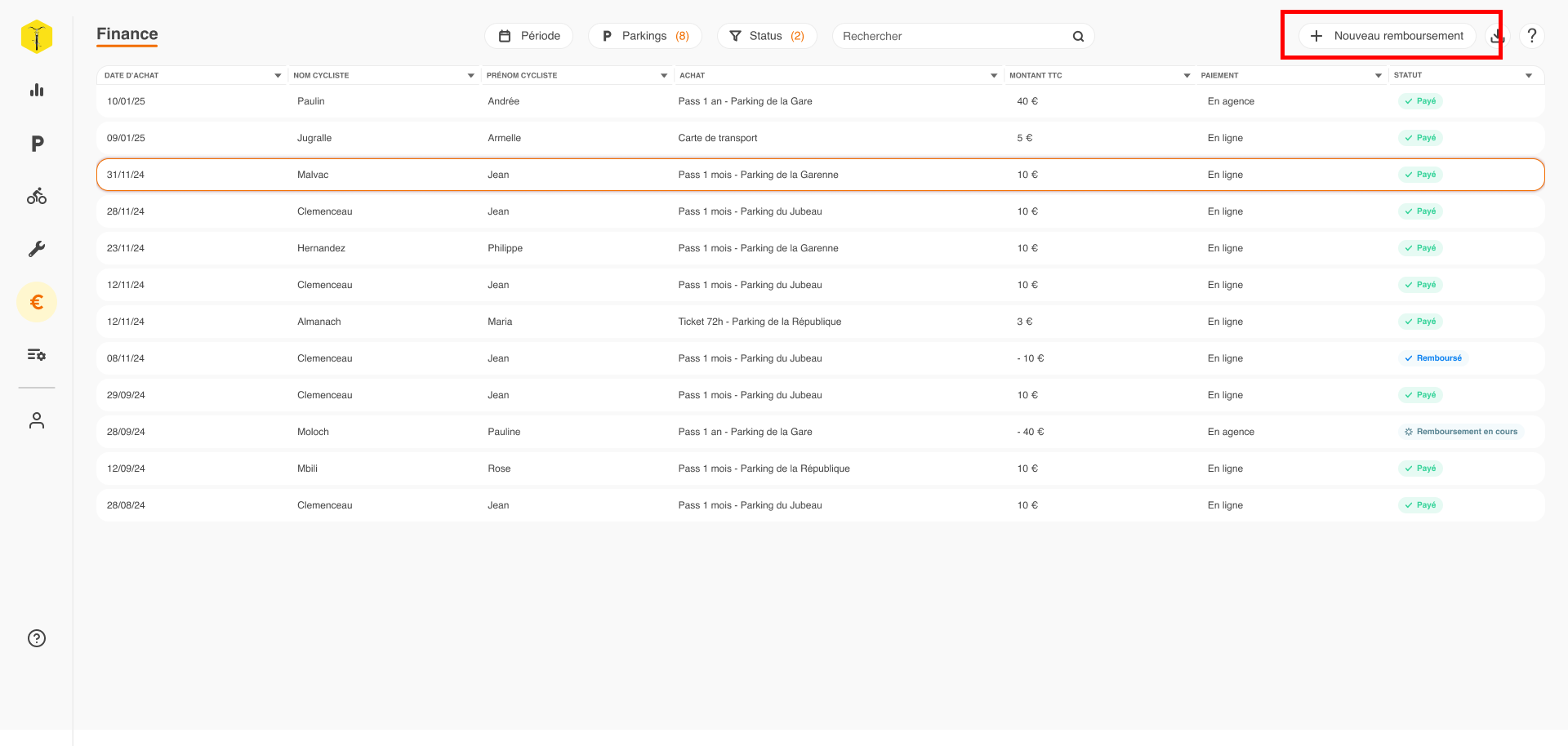This screenshot has height=746, width=1568.
Task: Click the search magnifier icon
Action: [1078, 36]
